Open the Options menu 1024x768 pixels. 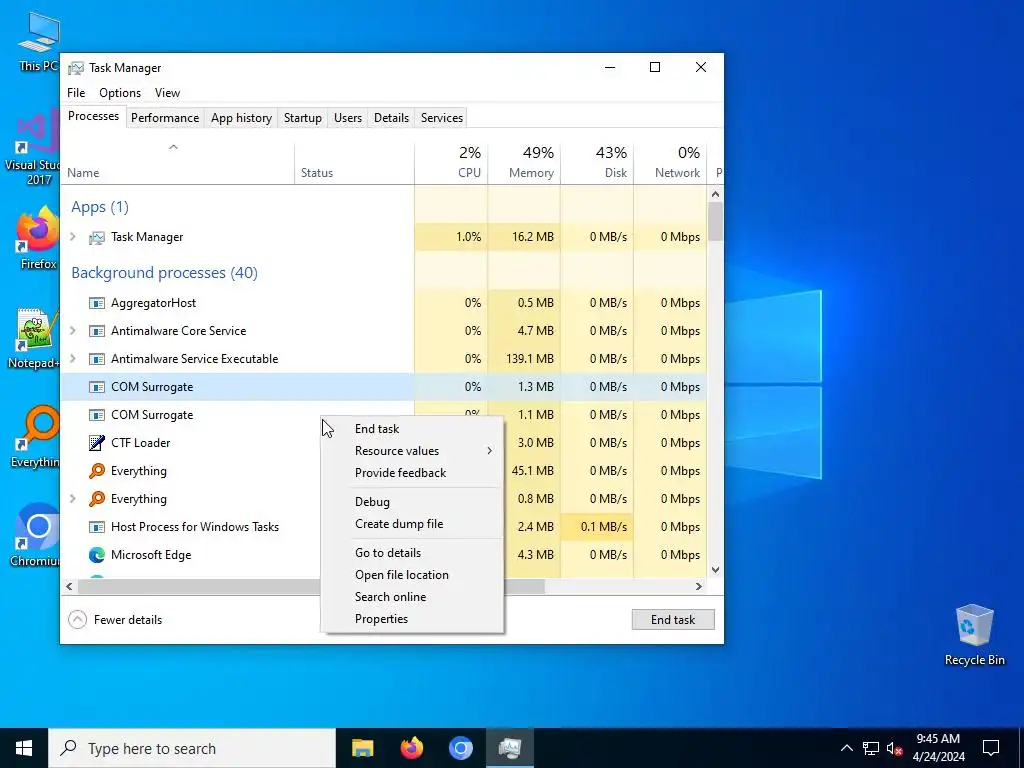click(120, 93)
